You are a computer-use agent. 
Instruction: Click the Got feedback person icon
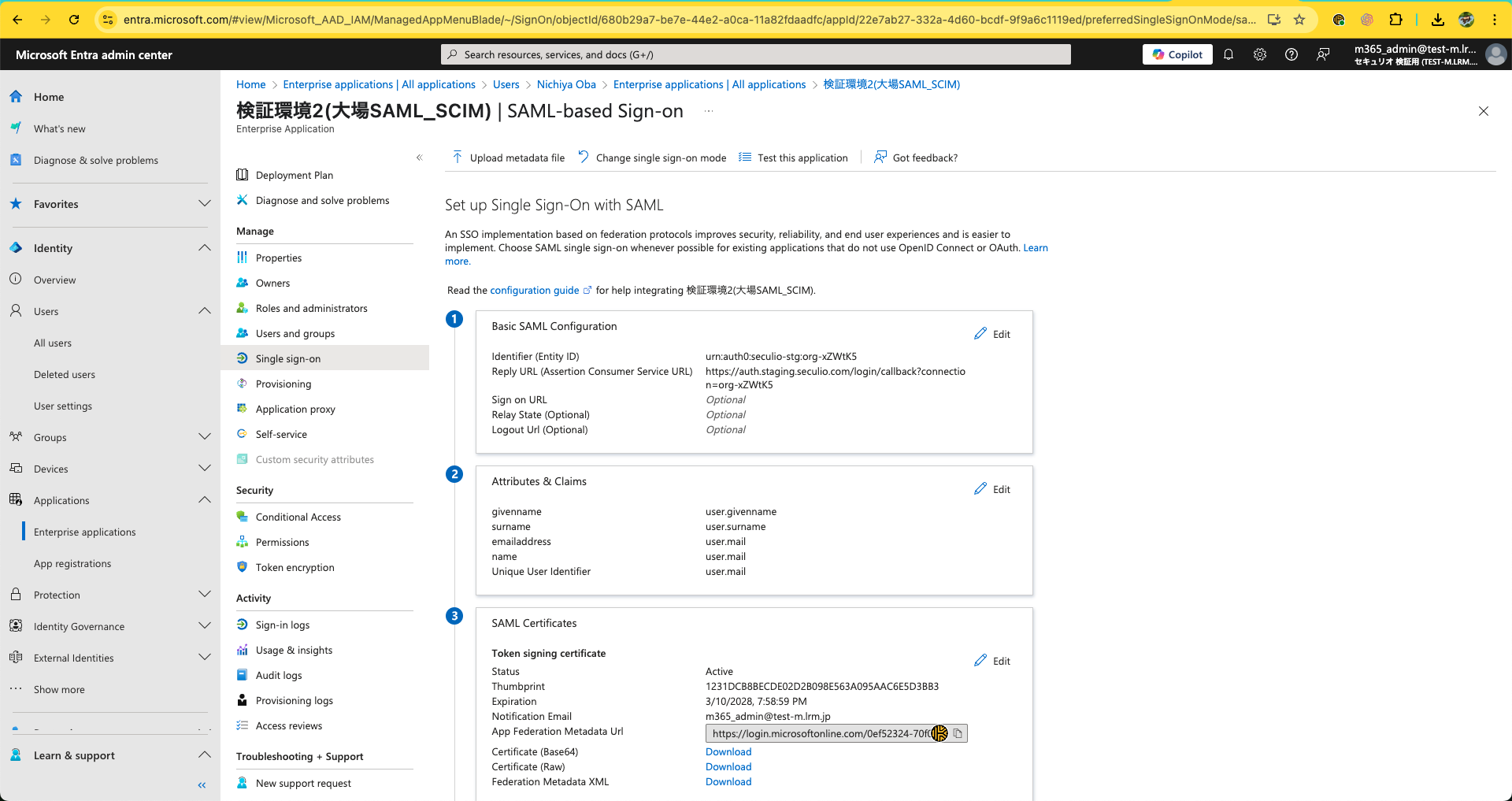(880, 158)
